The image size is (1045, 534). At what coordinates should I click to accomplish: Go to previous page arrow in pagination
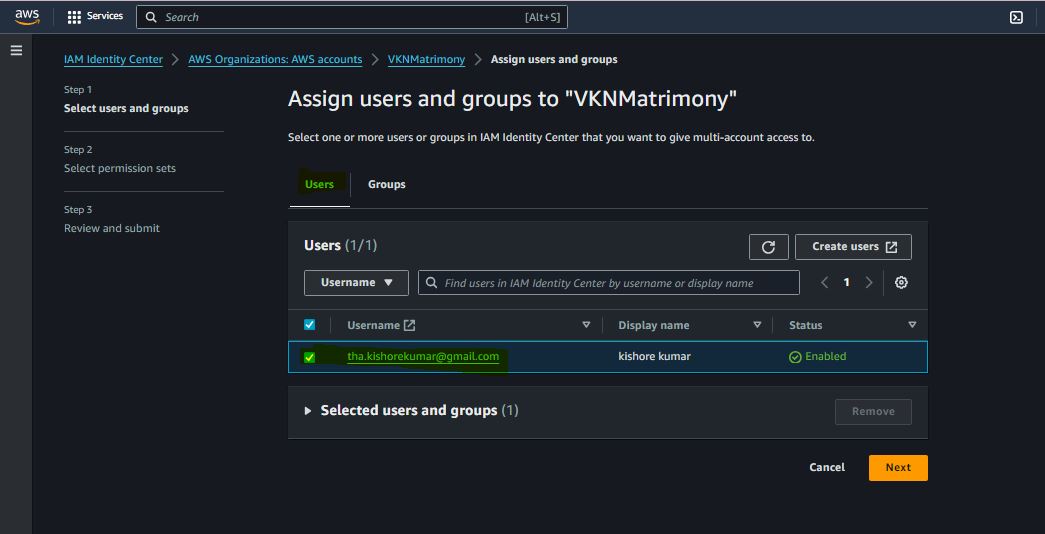pyautogui.click(x=825, y=283)
